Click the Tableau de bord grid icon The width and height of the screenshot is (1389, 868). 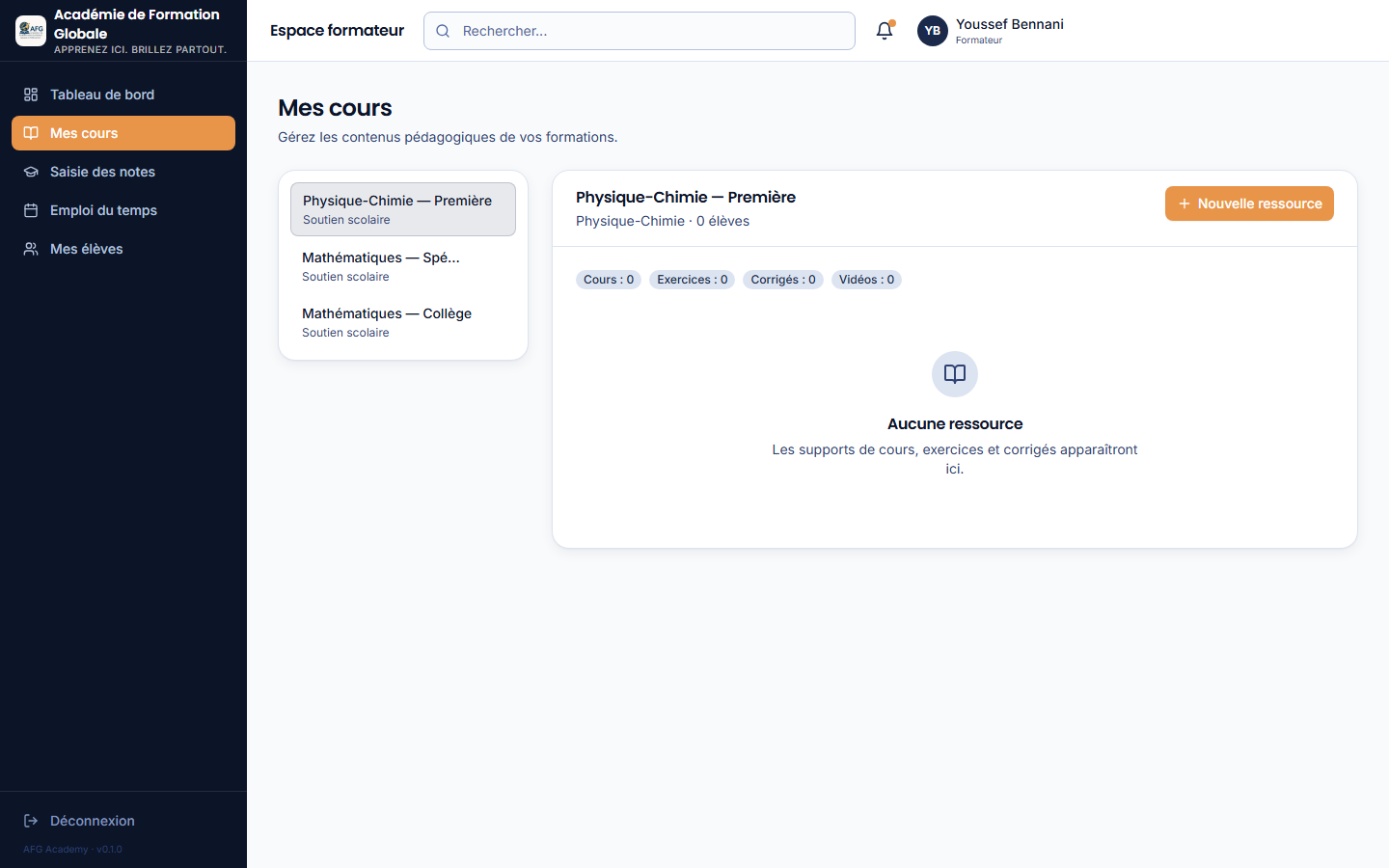(31, 95)
